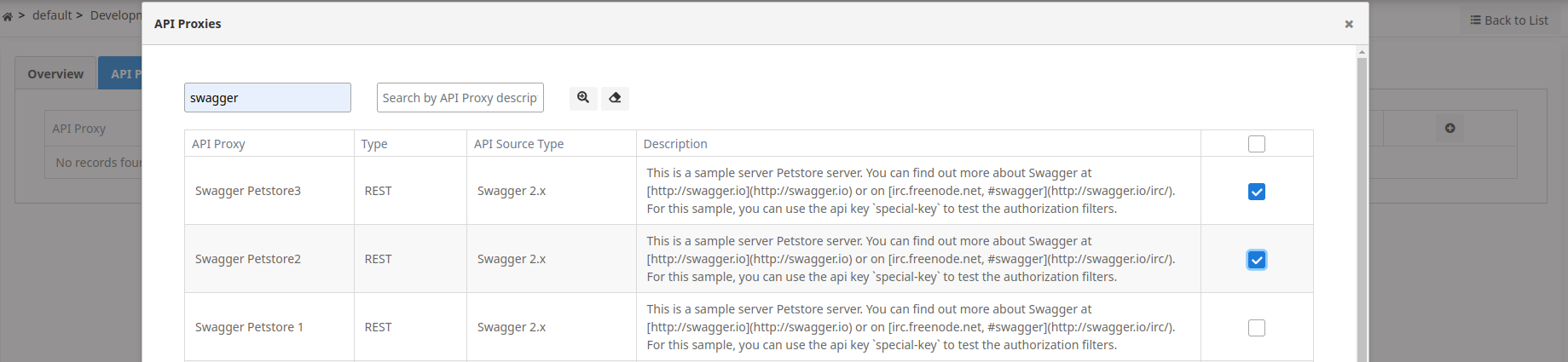The image size is (1568, 362).
Task: Toggle the select-all checkbox in table header
Action: (1256, 144)
